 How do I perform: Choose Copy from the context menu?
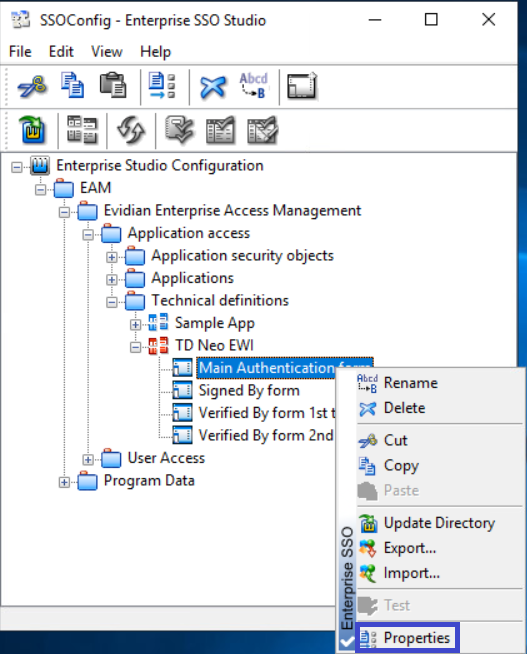[x=440, y=465]
